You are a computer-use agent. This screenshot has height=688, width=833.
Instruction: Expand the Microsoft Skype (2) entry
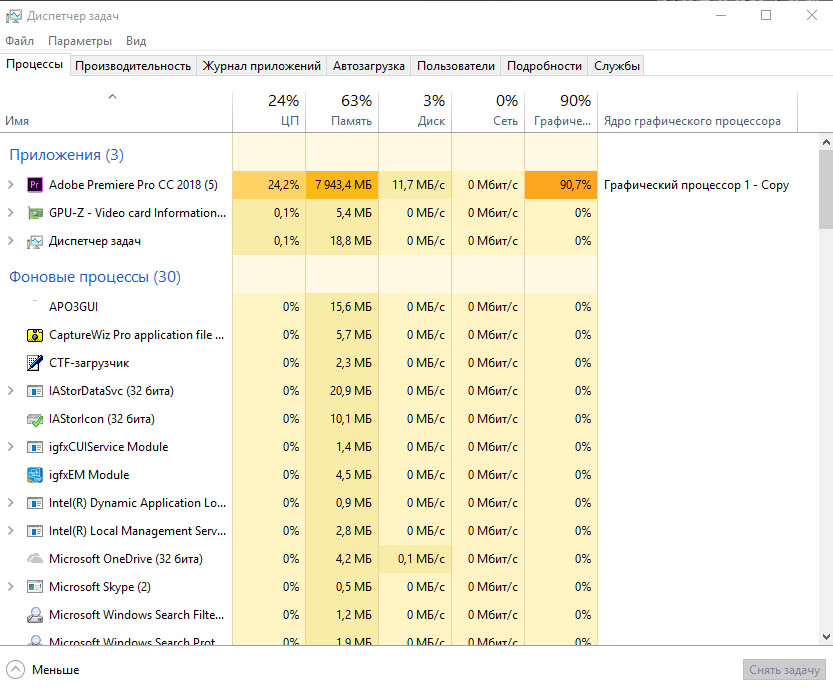pyautogui.click(x=11, y=587)
